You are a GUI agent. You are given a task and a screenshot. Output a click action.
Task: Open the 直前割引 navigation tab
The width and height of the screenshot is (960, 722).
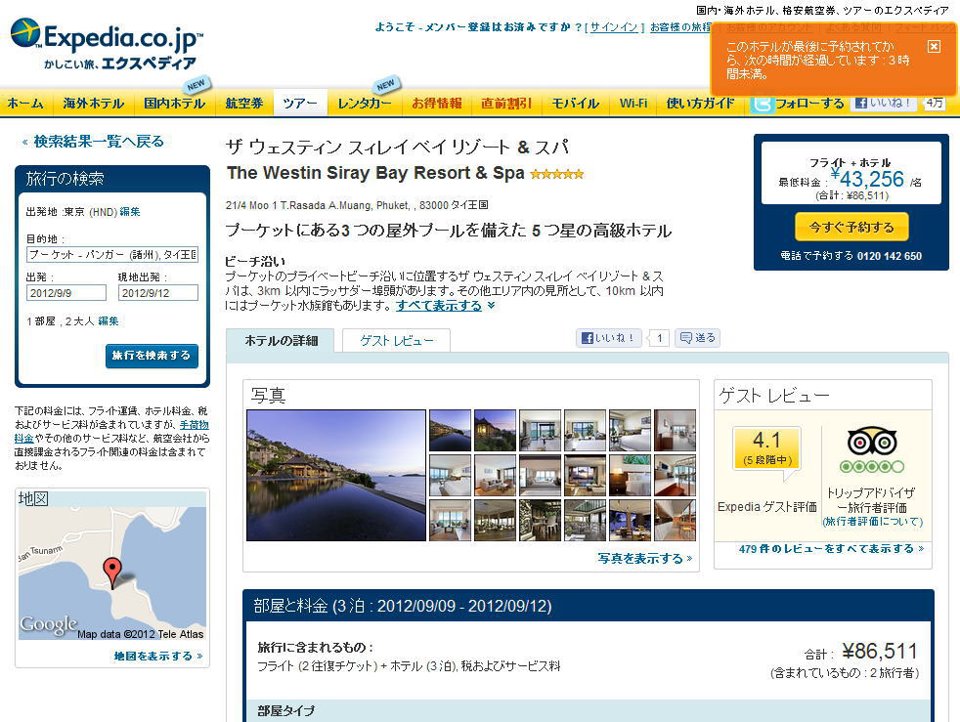pyautogui.click(x=506, y=103)
